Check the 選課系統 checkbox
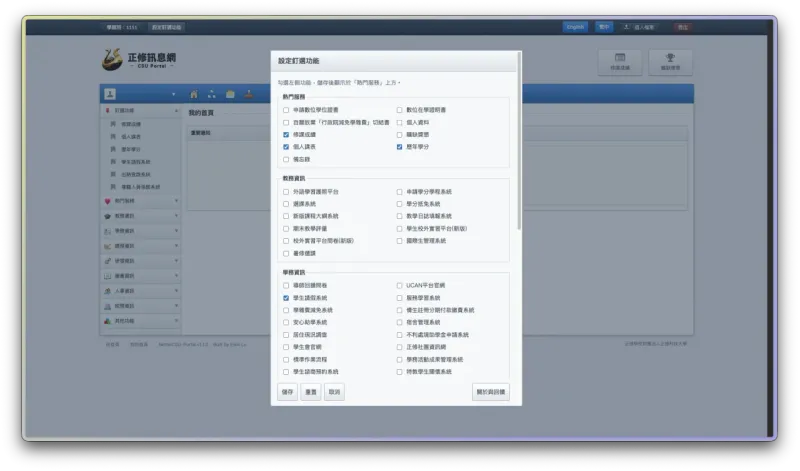The width and height of the screenshot is (800, 471). [286, 204]
